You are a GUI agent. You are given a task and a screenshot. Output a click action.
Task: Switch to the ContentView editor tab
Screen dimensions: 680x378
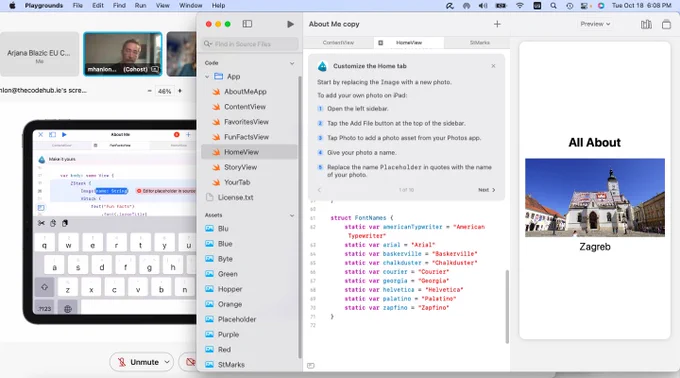pos(338,42)
